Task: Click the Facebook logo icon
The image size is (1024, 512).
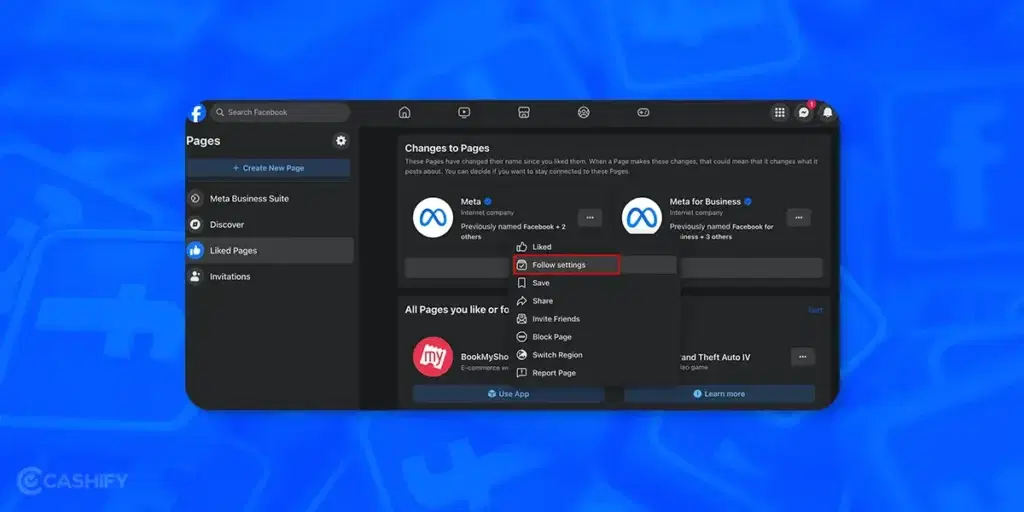Action: (197, 113)
